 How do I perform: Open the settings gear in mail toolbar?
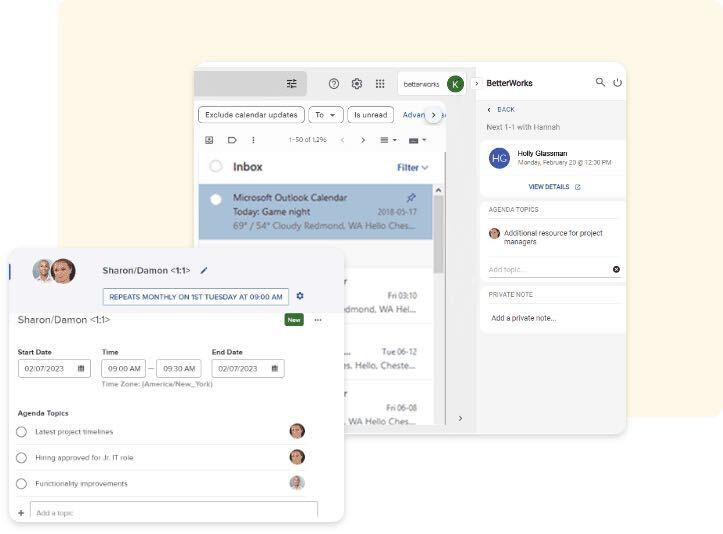(x=357, y=84)
